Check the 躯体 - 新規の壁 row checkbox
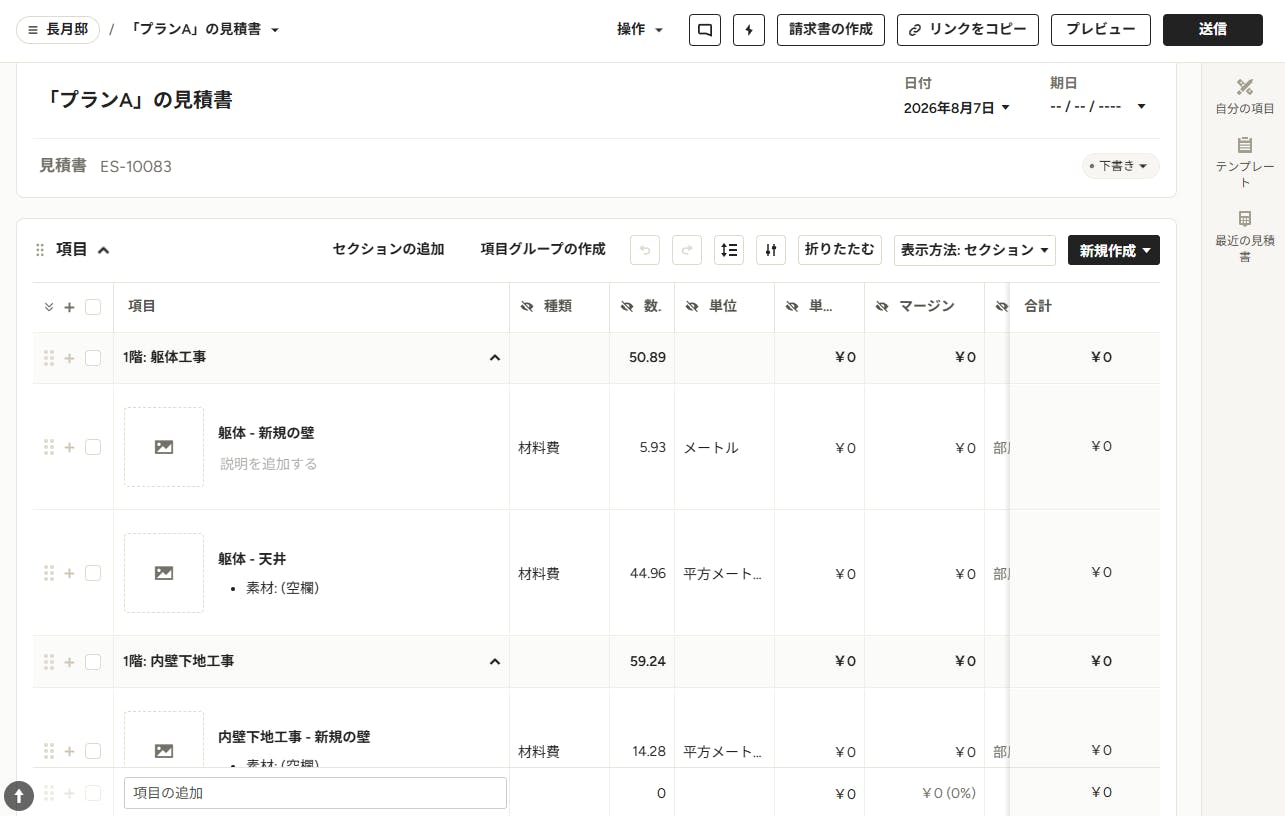The image size is (1285, 816). pyautogui.click(x=93, y=447)
